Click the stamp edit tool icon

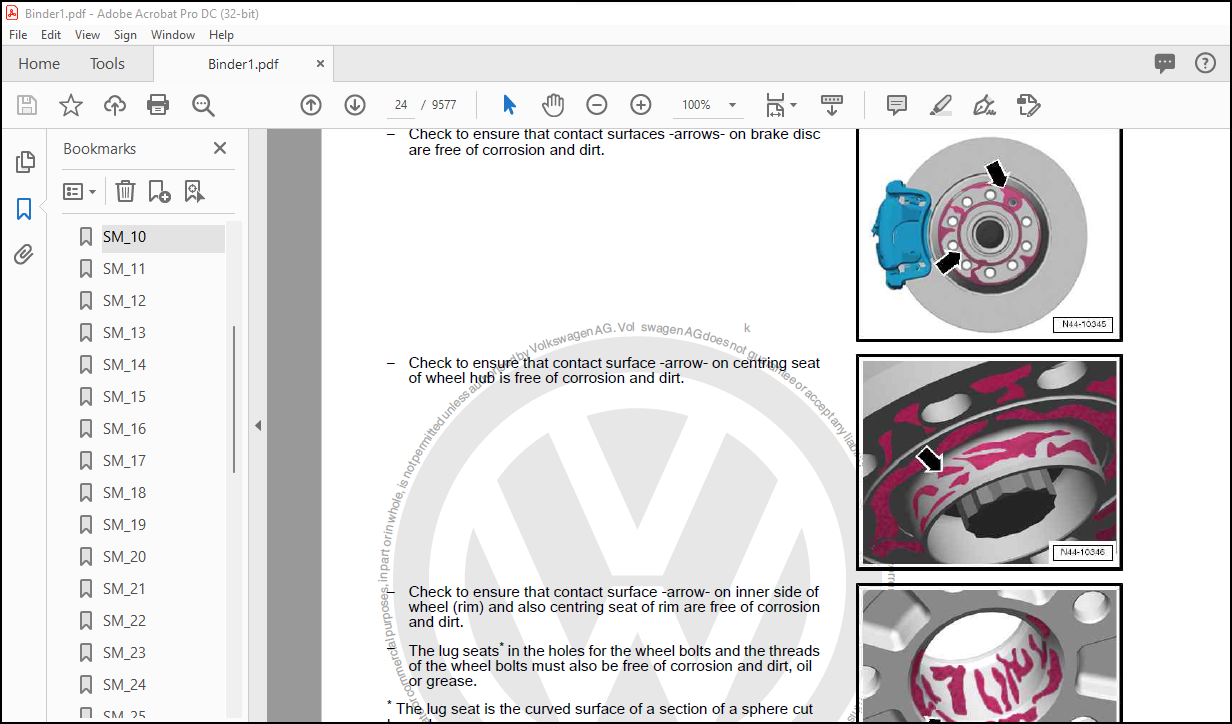pos(1028,105)
